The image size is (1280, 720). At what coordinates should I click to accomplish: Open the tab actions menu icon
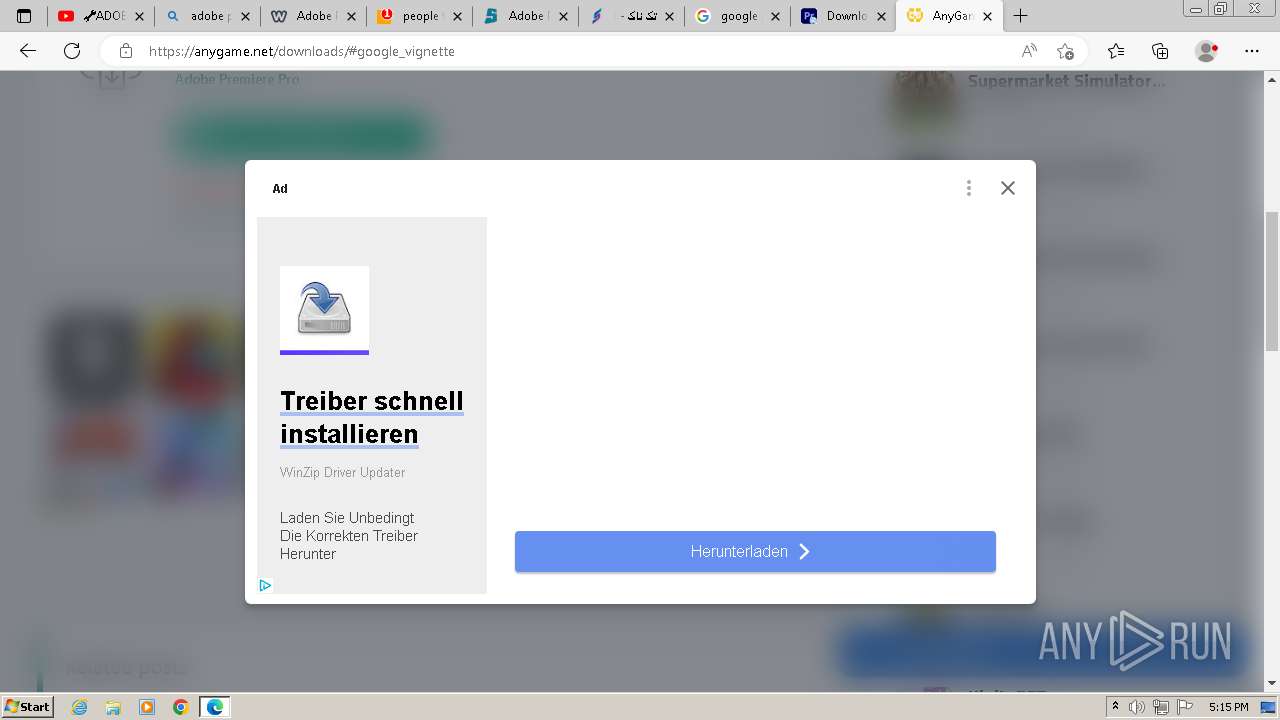point(24,16)
